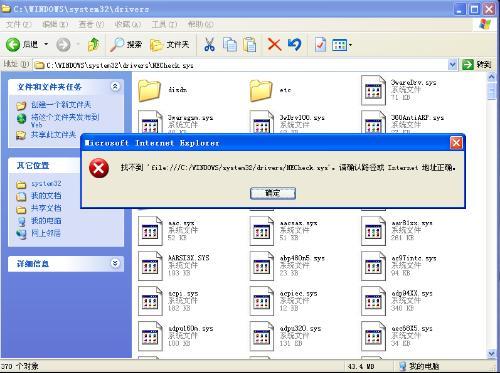
Task: Click the green Go (转到) button
Action: click(477, 65)
